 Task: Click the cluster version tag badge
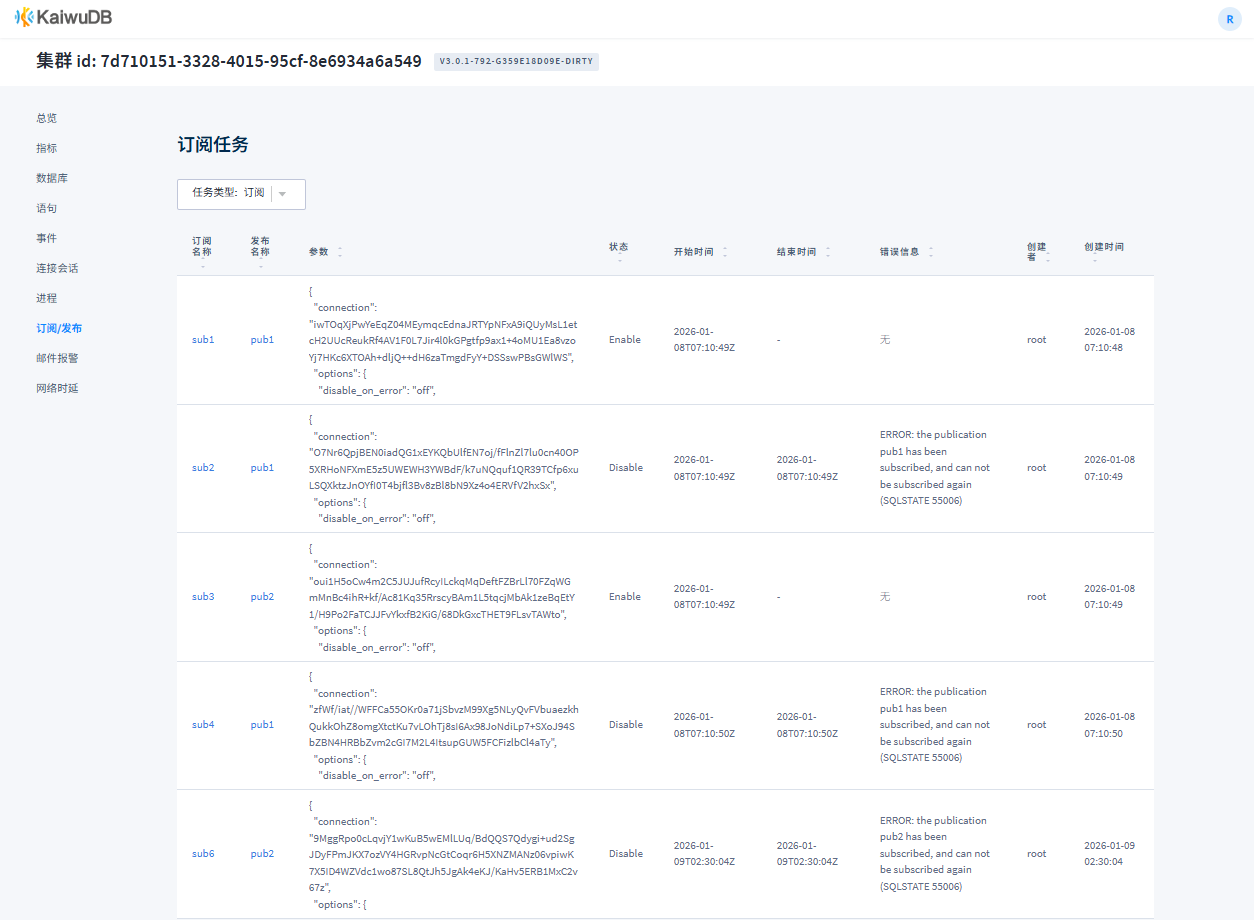516,62
